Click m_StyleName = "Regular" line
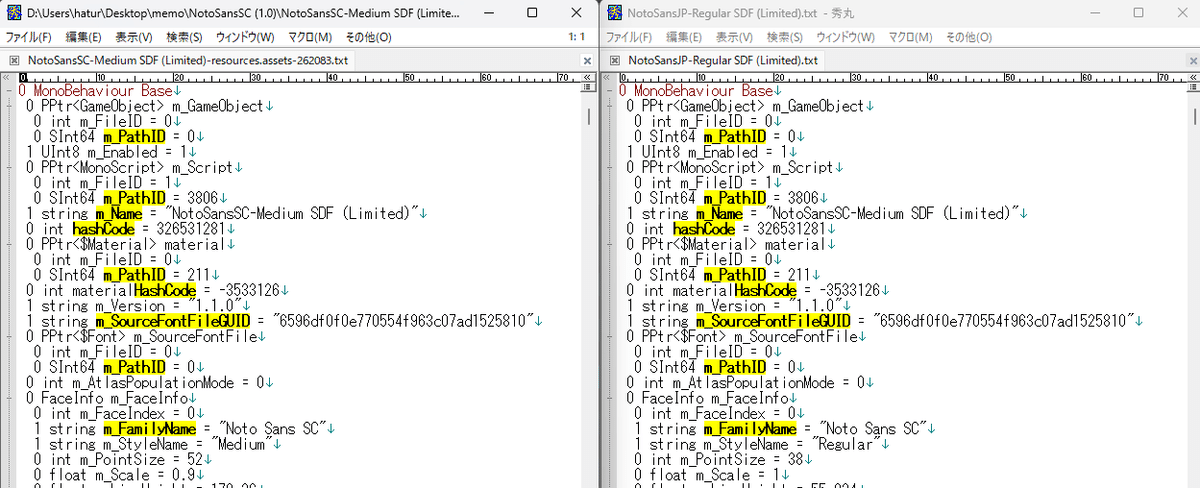Screen dimensions: 1200x488 tap(760, 442)
